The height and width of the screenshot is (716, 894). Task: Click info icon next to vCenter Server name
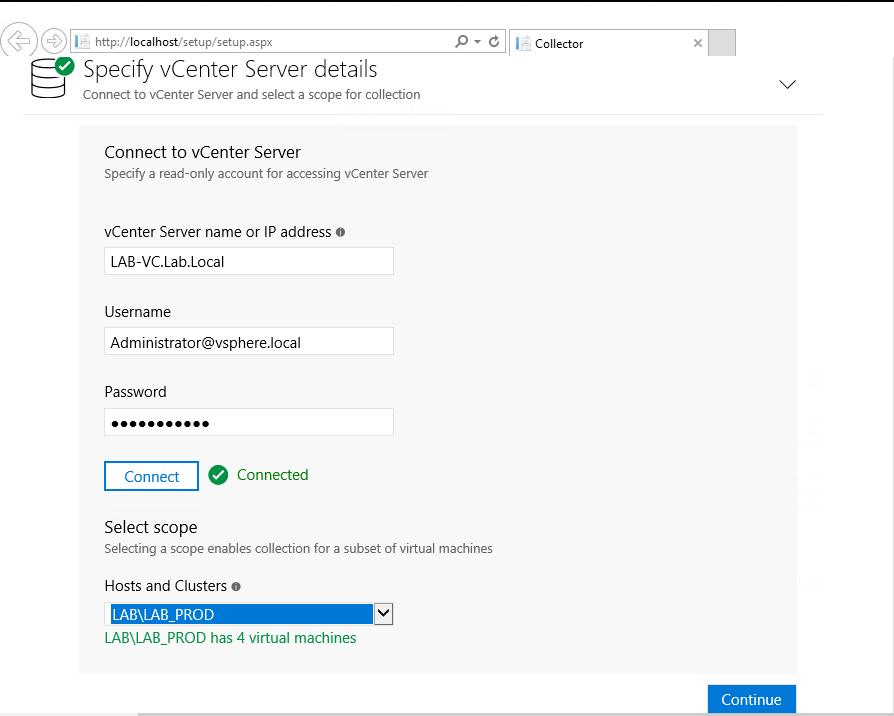point(340,232)
